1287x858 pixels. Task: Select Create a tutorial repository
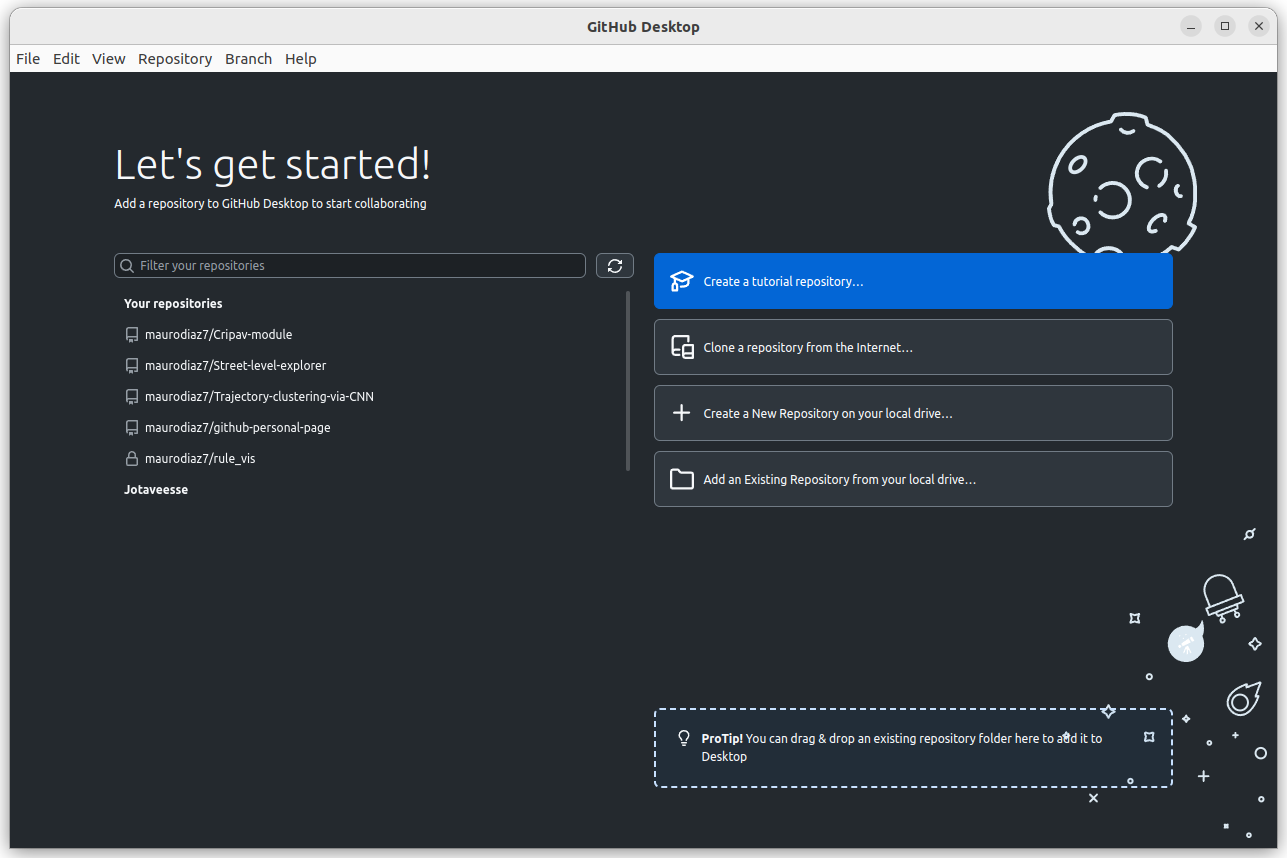click(912, 280)
